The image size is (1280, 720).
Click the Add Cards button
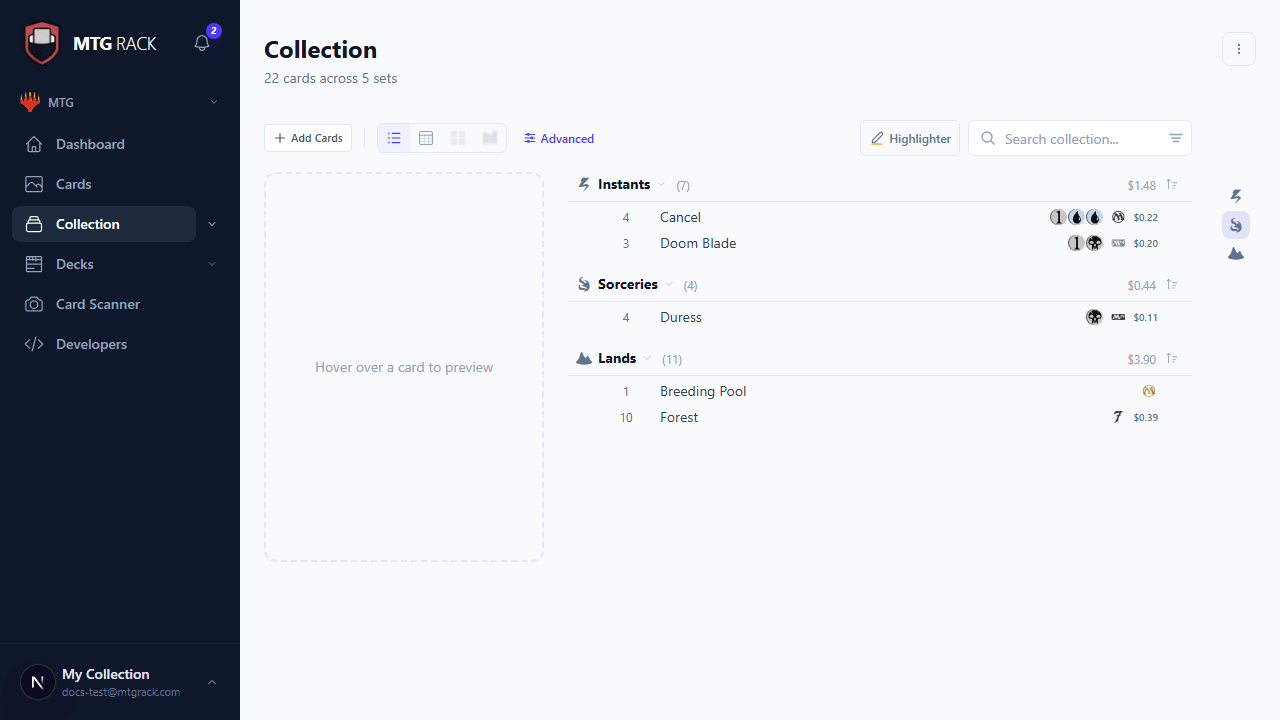click(308, 138)
